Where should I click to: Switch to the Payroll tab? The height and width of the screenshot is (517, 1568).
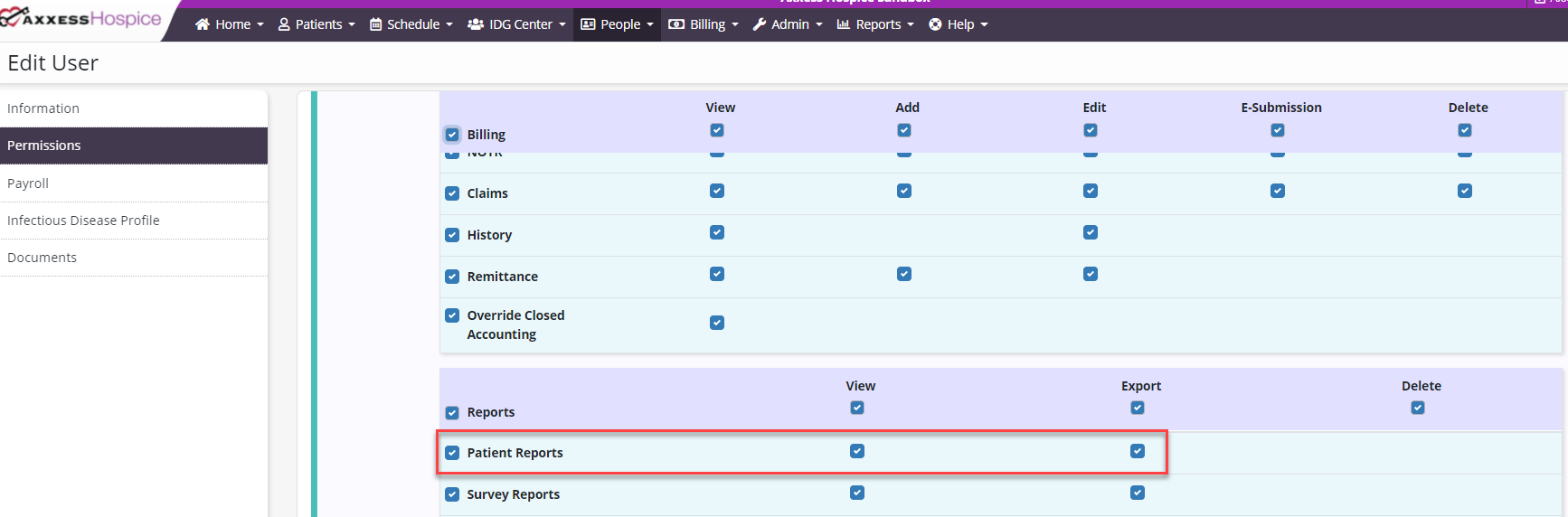(28, 183)
